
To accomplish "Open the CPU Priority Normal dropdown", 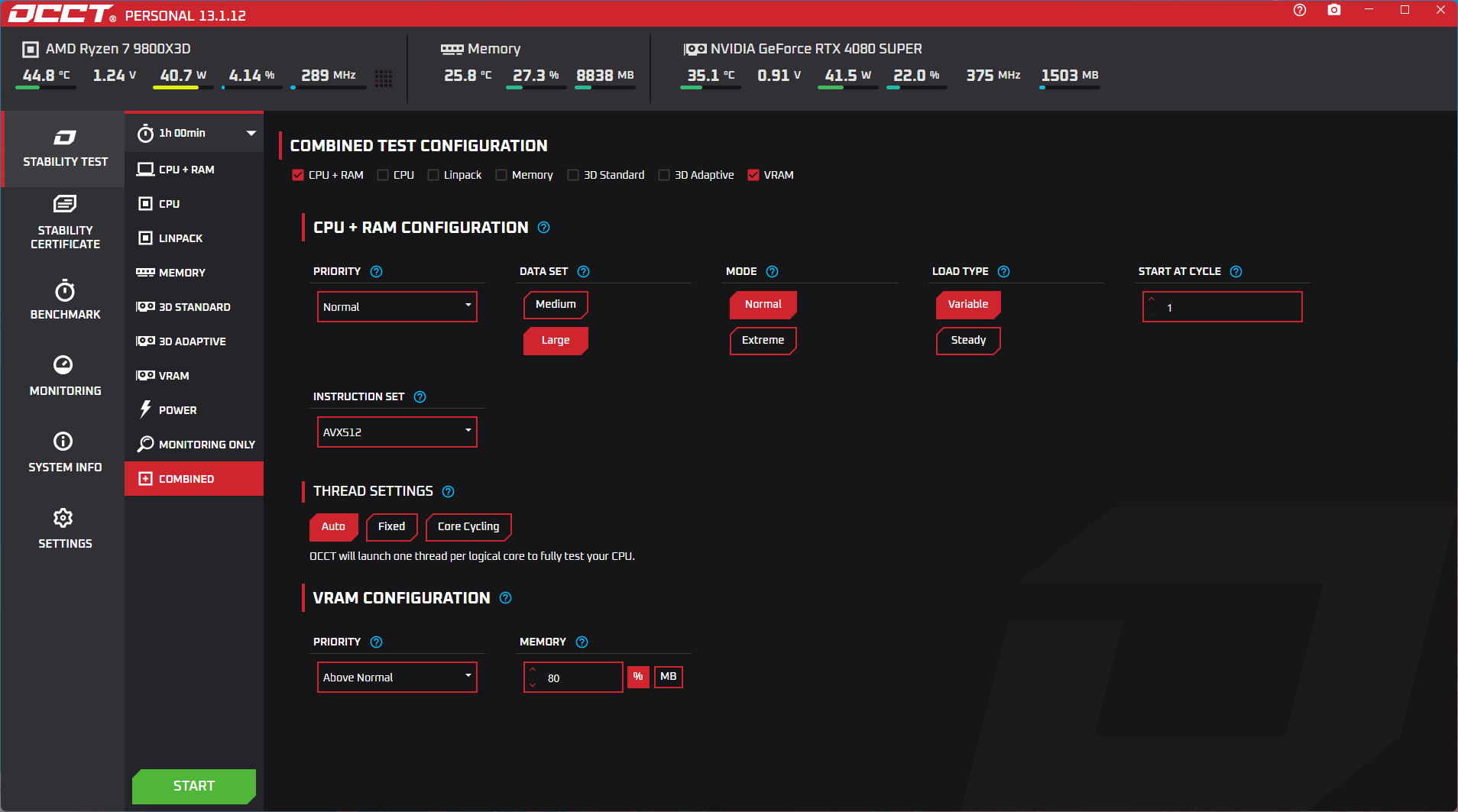I will [397, 307].
